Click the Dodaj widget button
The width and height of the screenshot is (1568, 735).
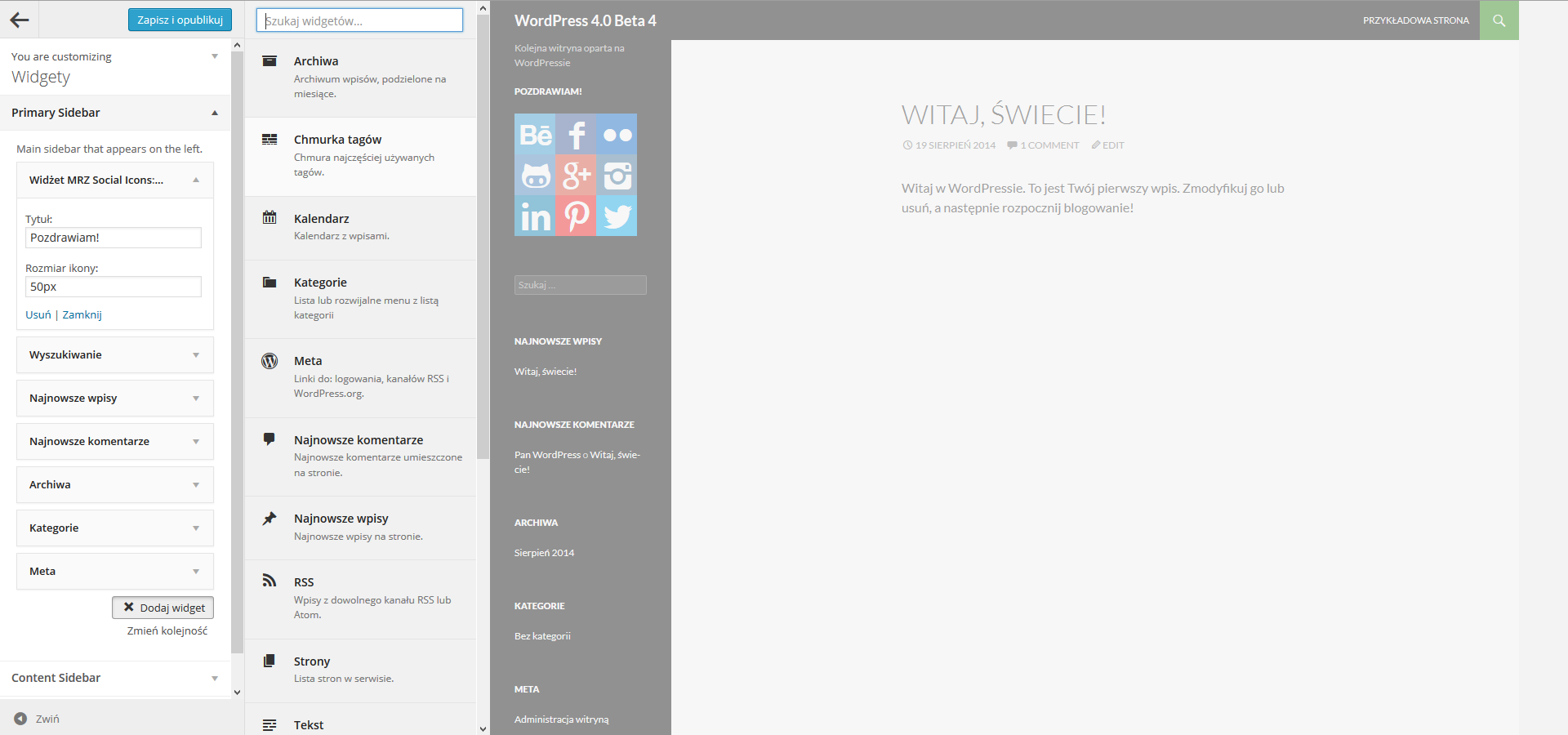[x=163, y=608]
